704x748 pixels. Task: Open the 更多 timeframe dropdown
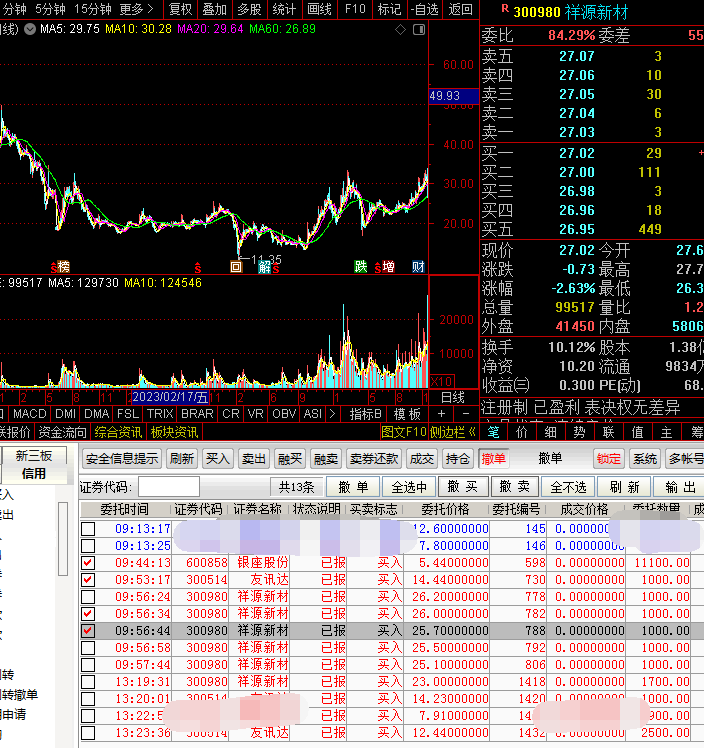pos(136,9)
